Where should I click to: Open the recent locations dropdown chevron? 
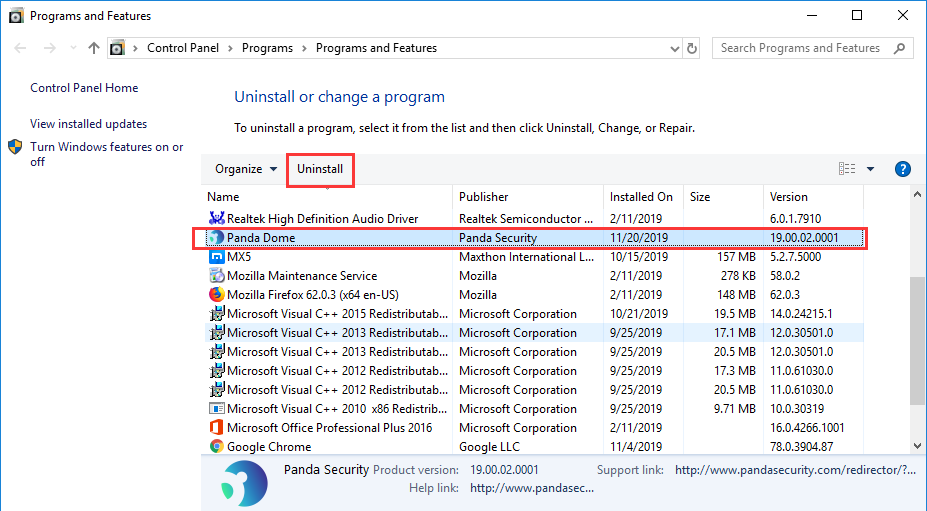click(73, 48)
